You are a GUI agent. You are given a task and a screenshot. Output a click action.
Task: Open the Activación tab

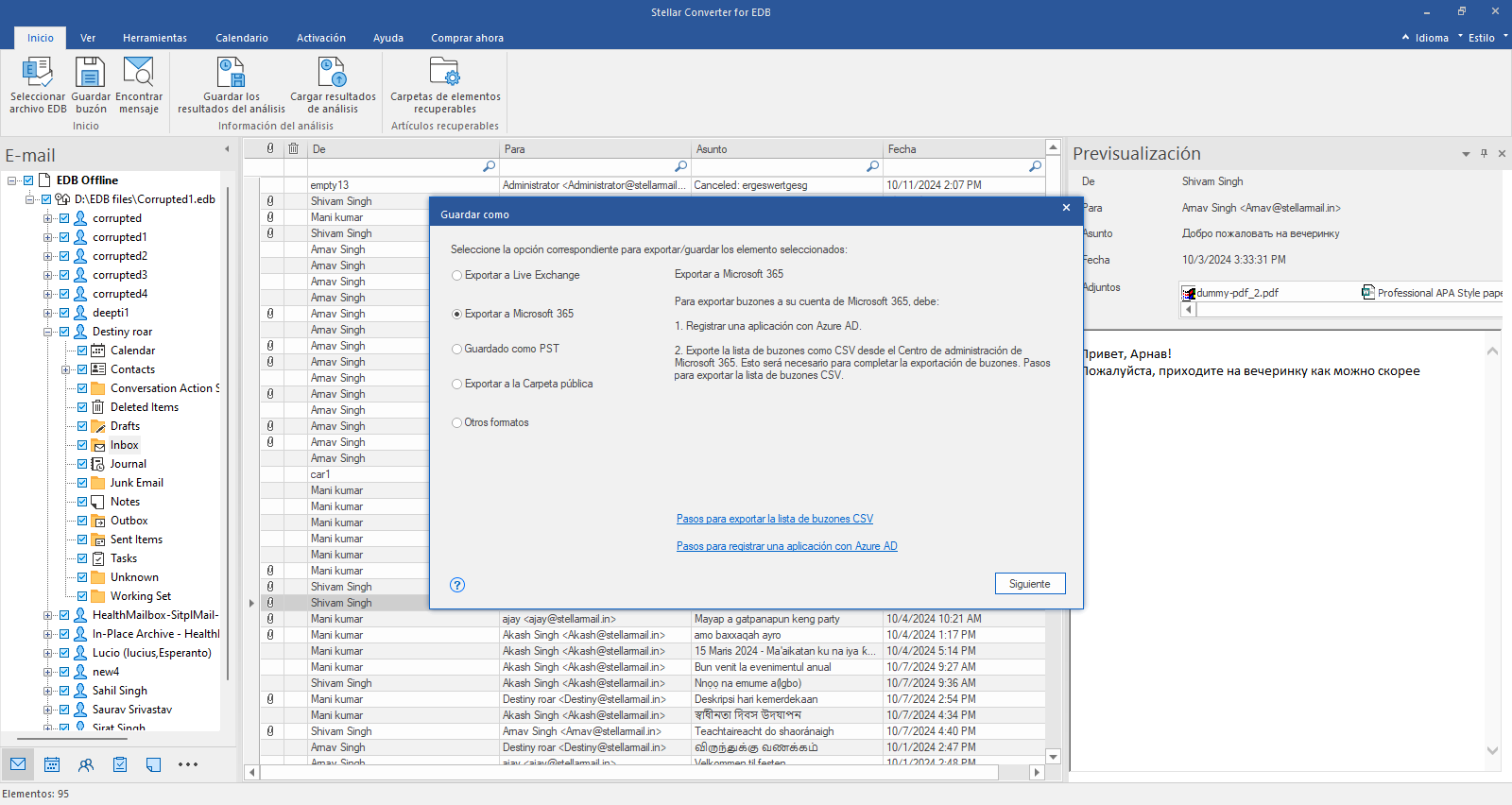tap(321, 38)
